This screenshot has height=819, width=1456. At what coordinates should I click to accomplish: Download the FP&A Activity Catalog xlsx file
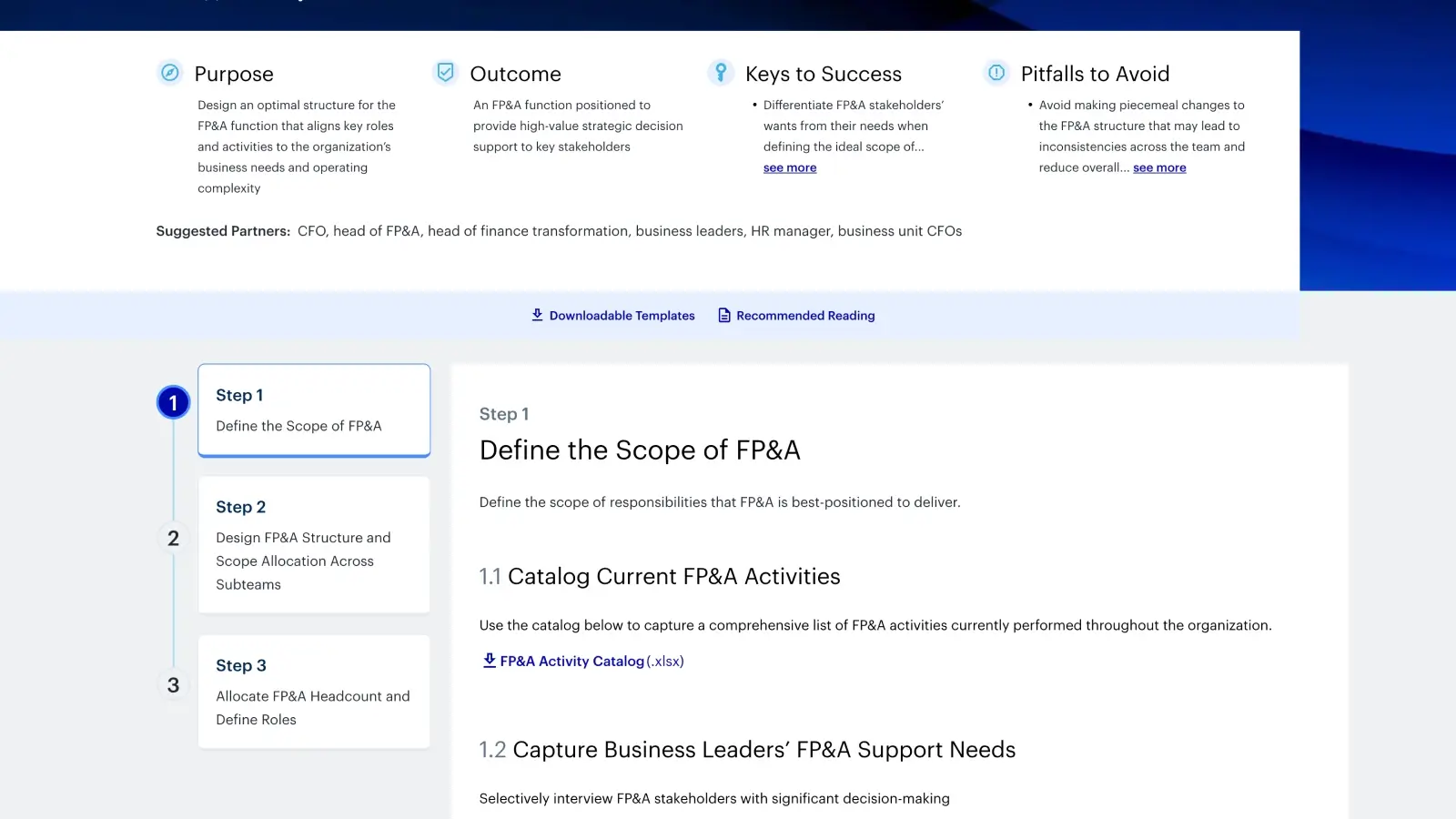tap(583, 661)
